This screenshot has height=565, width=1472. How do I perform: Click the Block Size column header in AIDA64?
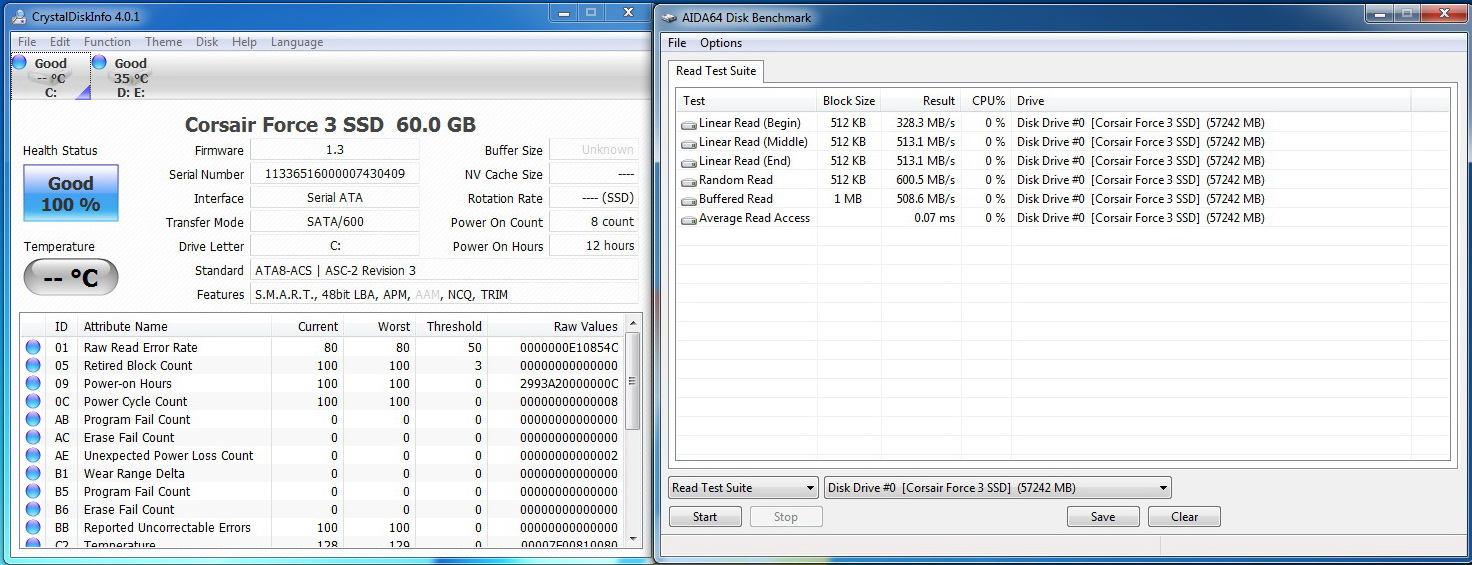tap(849, 100)
